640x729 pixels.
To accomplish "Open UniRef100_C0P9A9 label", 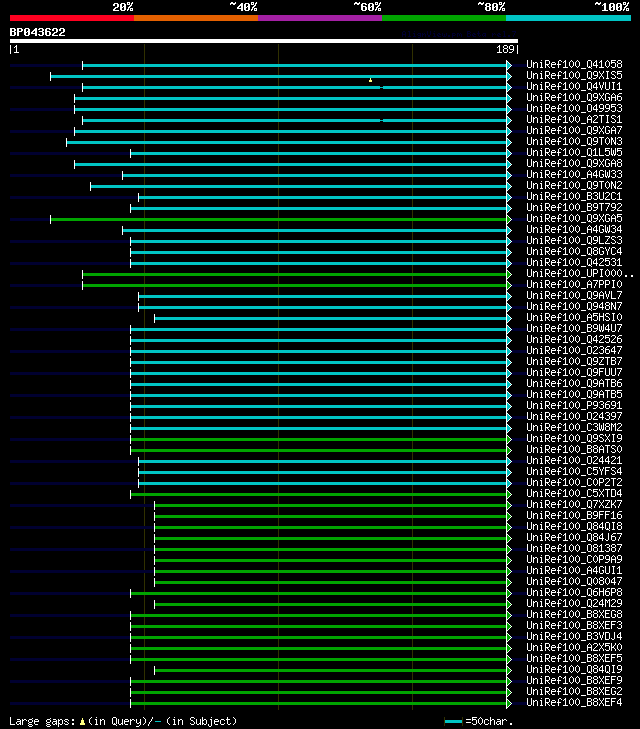I will tap(574, 560).
